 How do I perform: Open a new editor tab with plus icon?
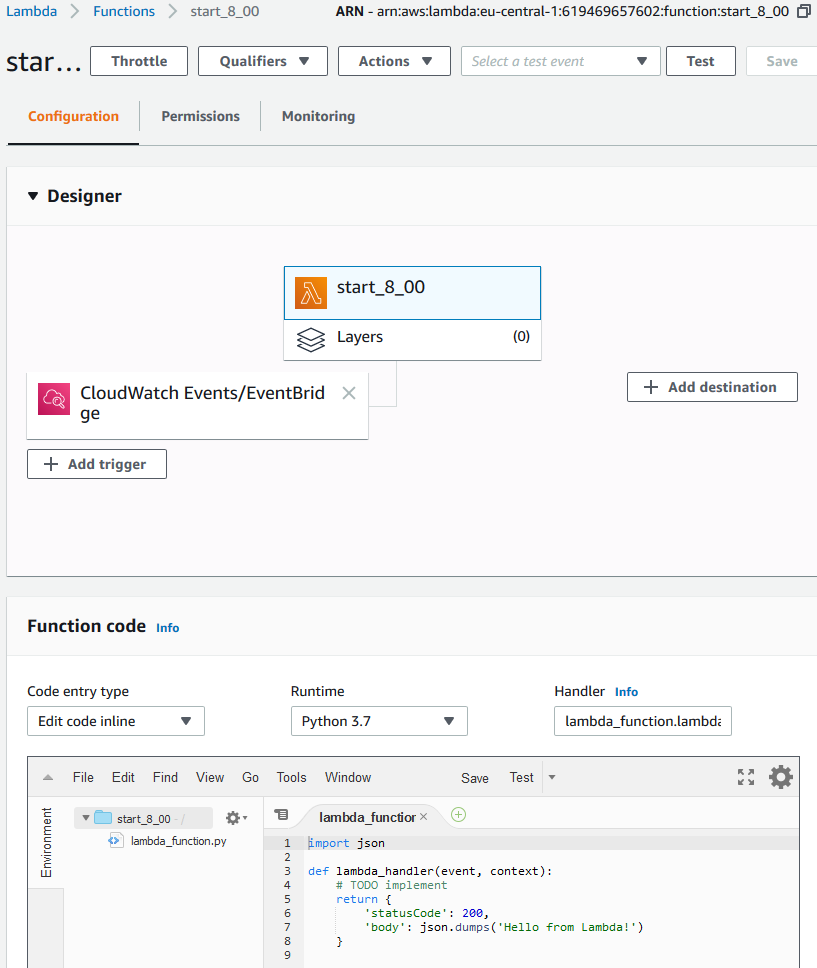click(458, 815)
